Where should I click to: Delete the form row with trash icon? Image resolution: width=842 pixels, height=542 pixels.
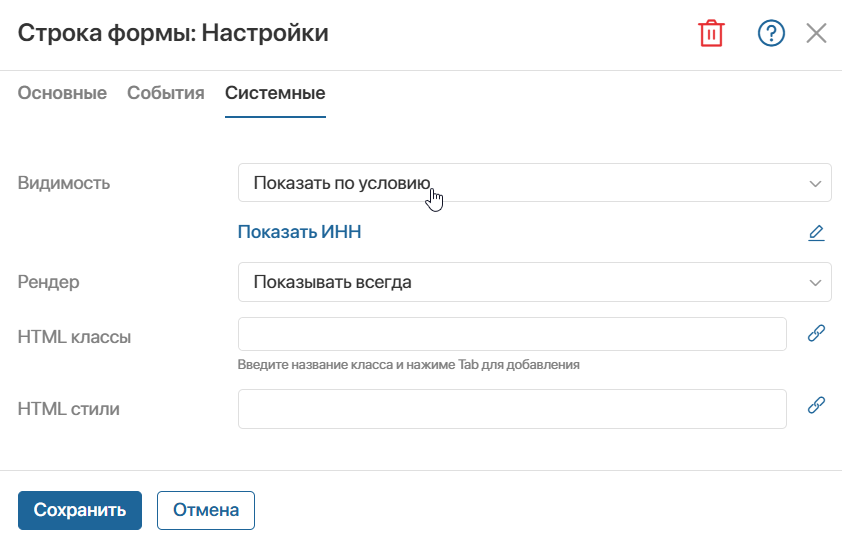point(712,33)
